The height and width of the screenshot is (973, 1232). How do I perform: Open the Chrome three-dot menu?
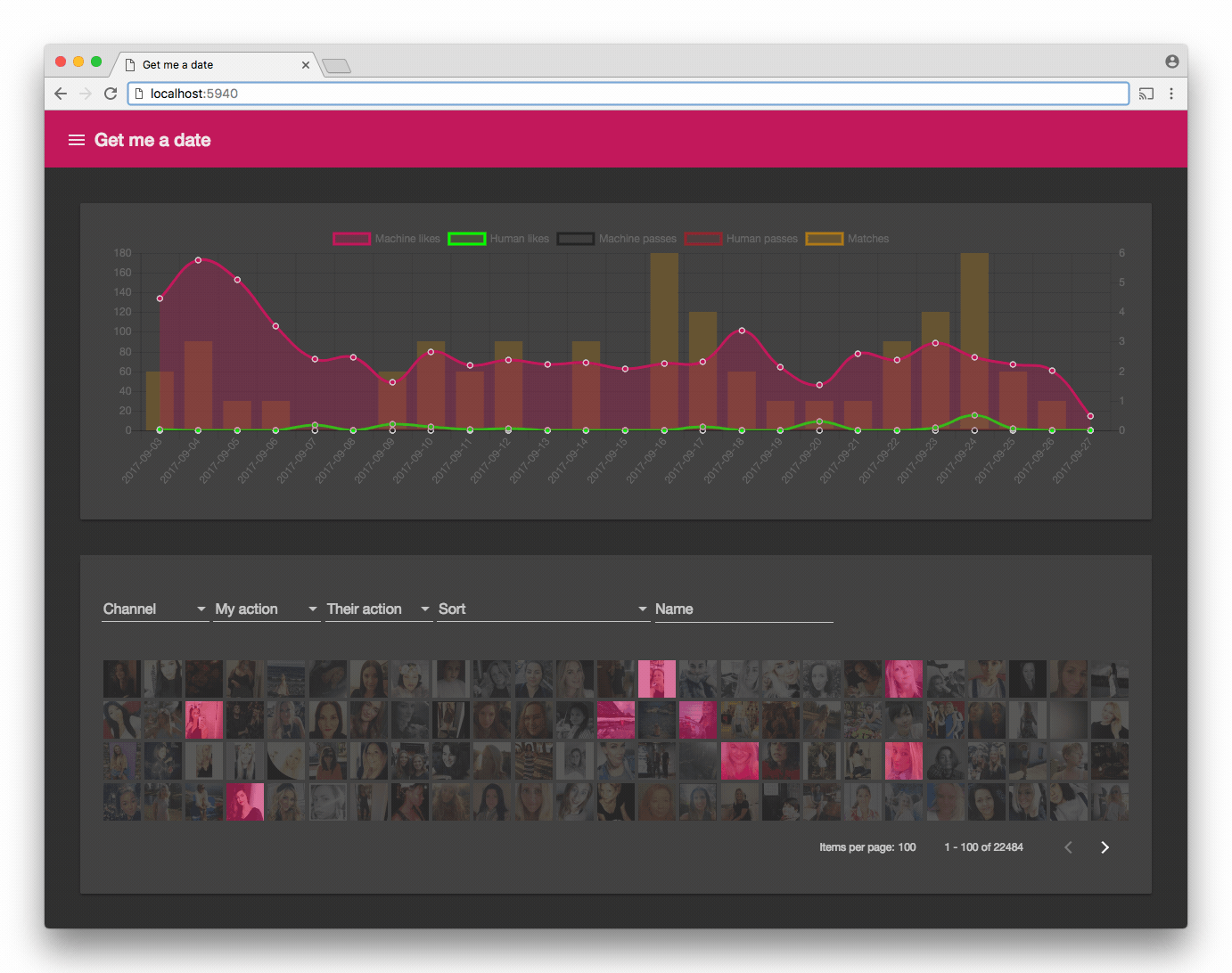coord(1171,94)
